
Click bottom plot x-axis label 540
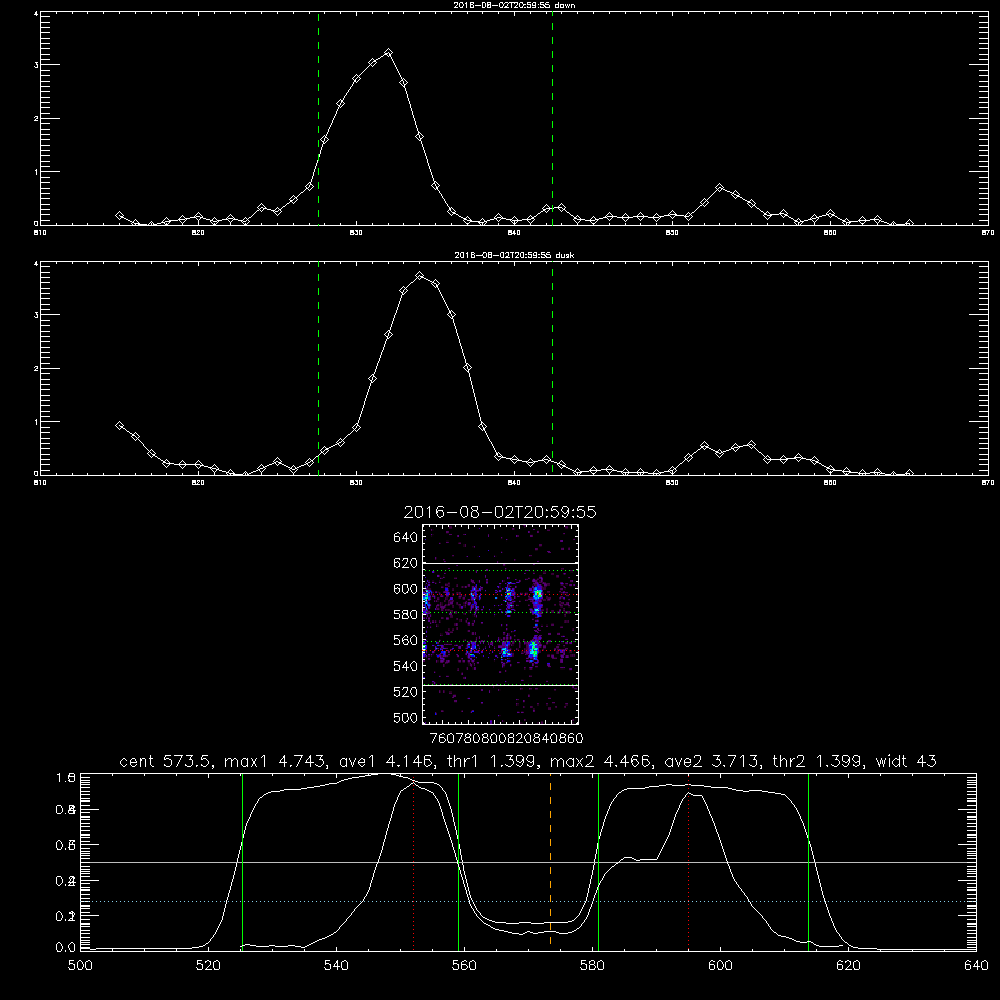336,965
